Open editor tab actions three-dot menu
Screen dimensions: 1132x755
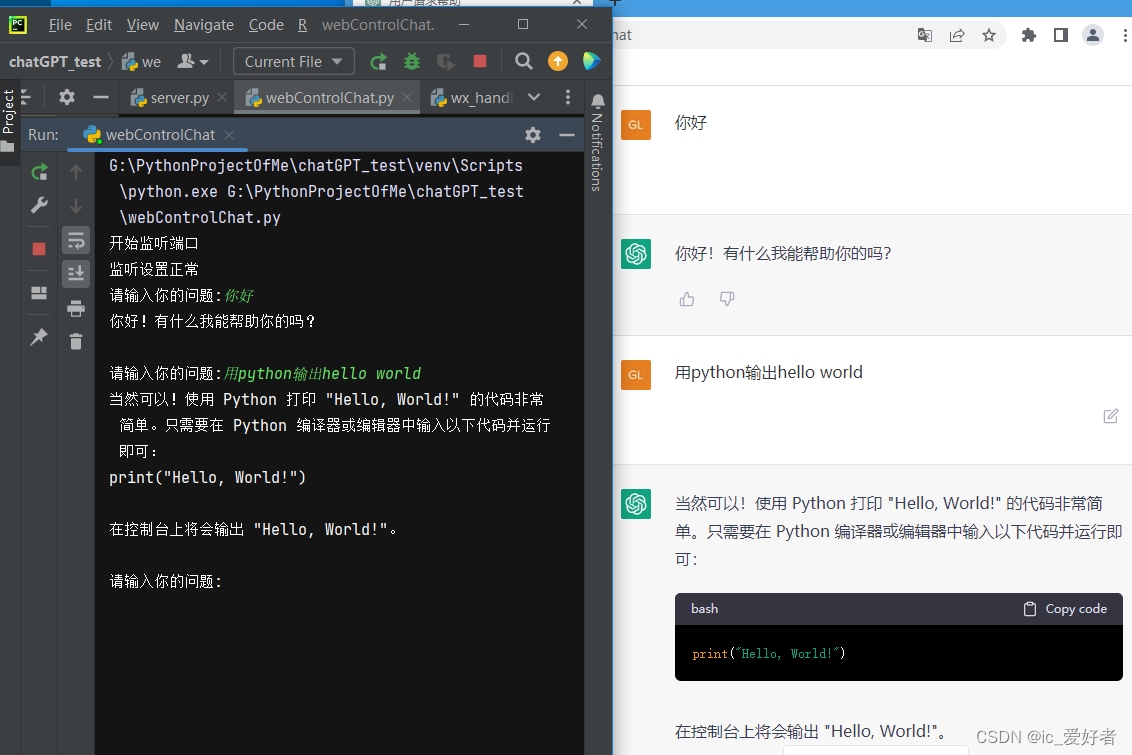click(x=568, y=97)
